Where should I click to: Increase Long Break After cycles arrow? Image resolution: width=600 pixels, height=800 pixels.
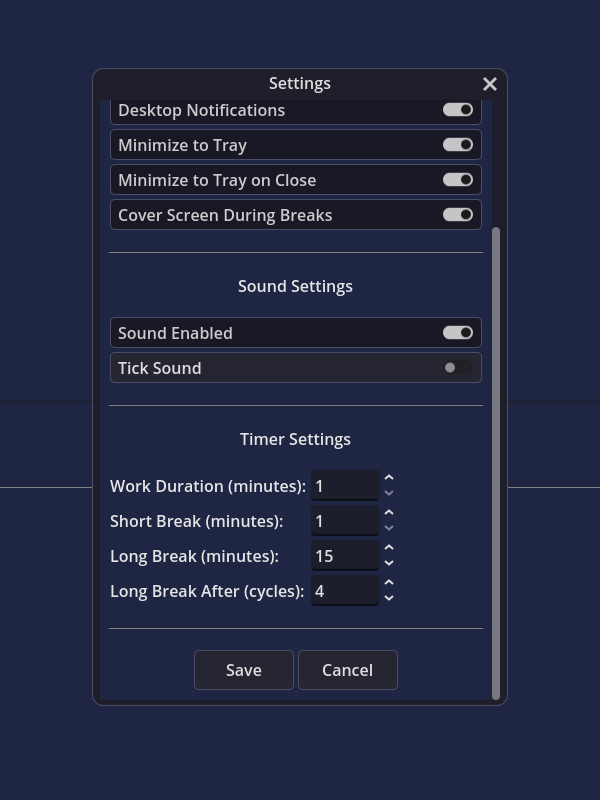click(389, 583)
